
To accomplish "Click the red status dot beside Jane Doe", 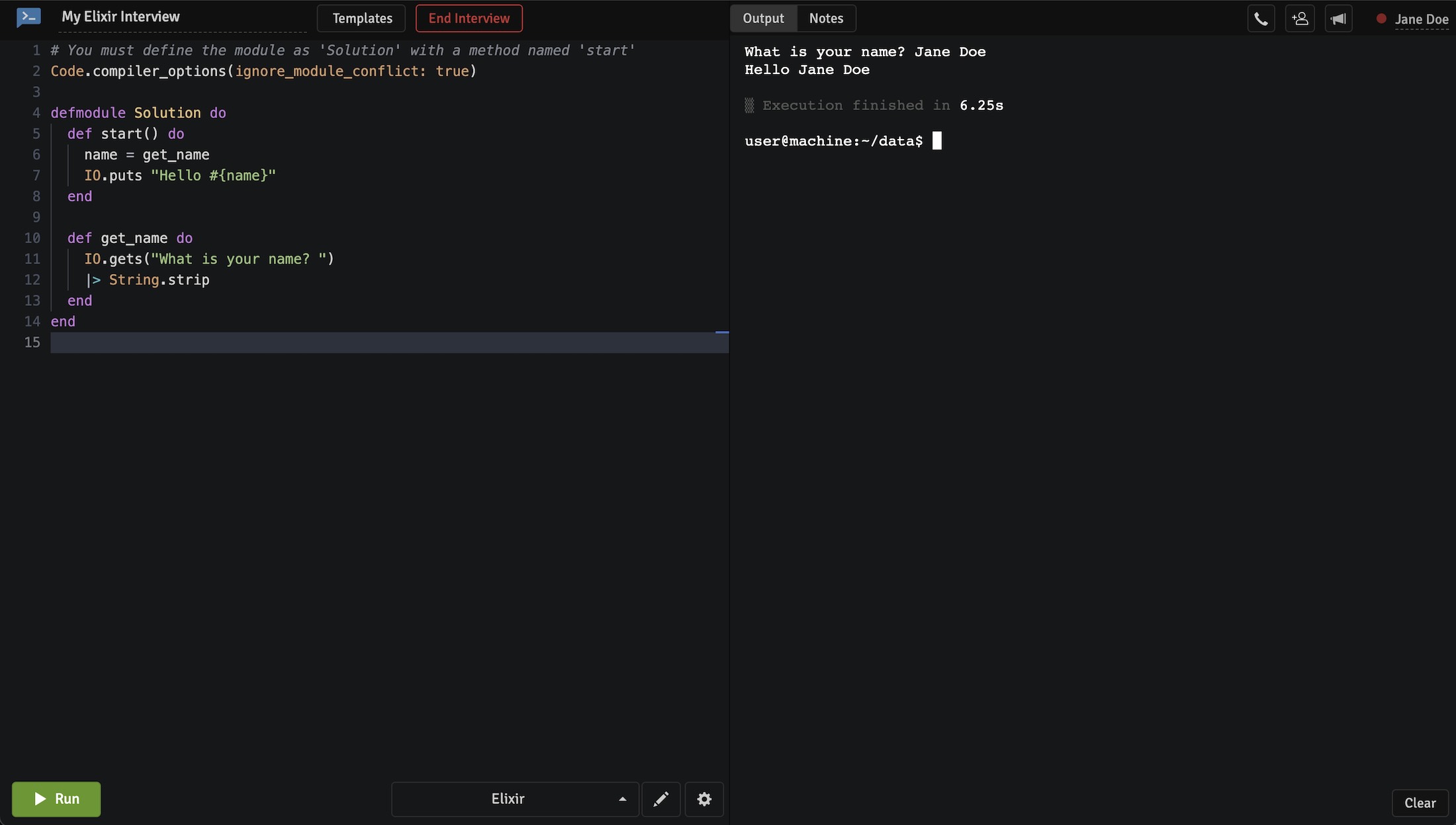I will (x=1381, y=19).
